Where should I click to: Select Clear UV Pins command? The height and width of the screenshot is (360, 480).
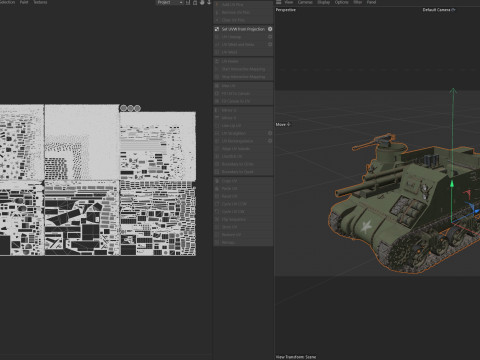pyautogui.click(x=243, y=20)
